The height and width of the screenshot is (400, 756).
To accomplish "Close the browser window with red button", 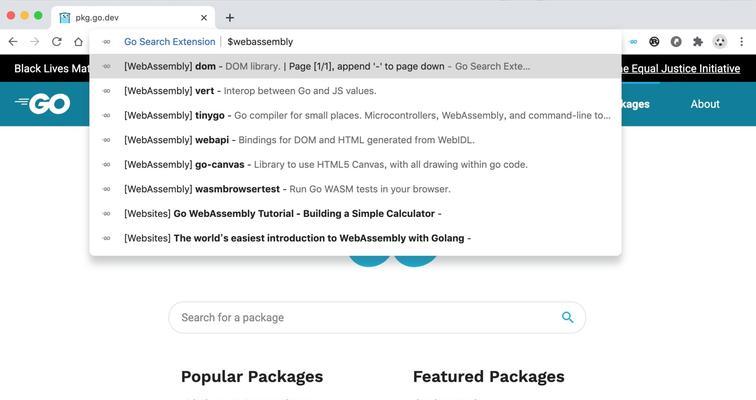I will pos(11,16).
